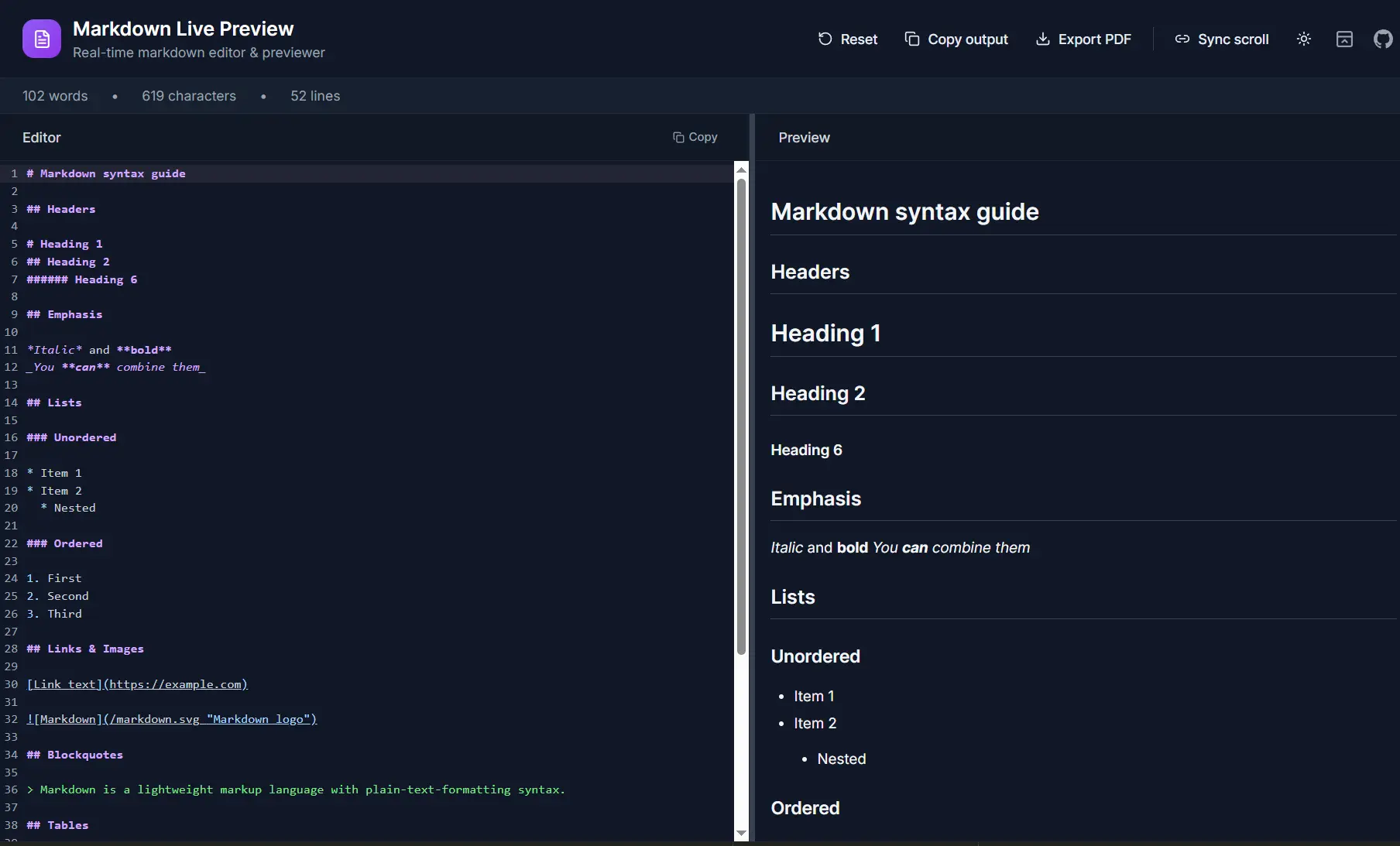
Task: Click the Copy icon in the Editor panel
Action: 678,136
